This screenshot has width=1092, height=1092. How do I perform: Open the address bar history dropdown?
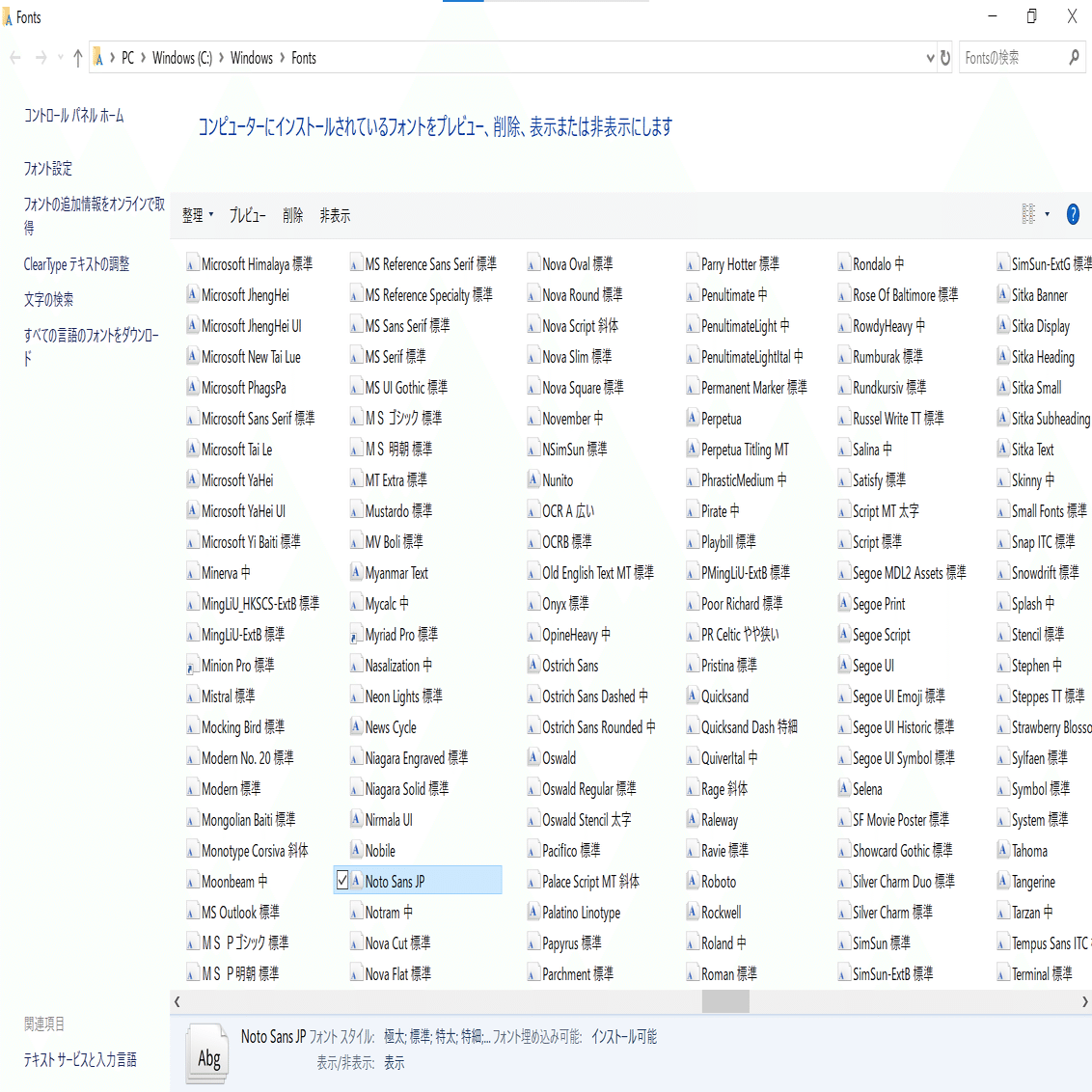(930, 58)
